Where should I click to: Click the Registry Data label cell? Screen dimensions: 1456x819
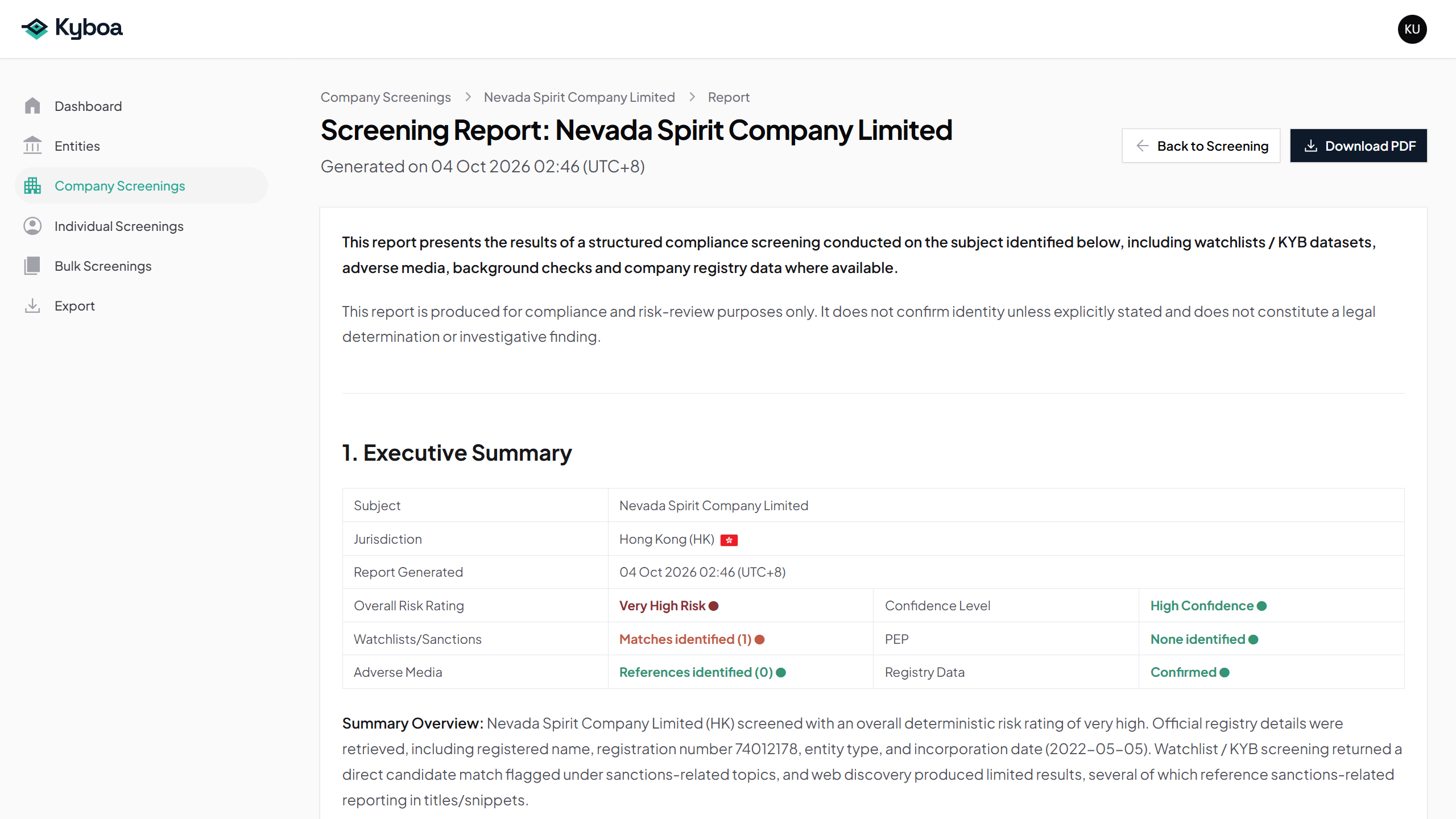click(1006, 672)
